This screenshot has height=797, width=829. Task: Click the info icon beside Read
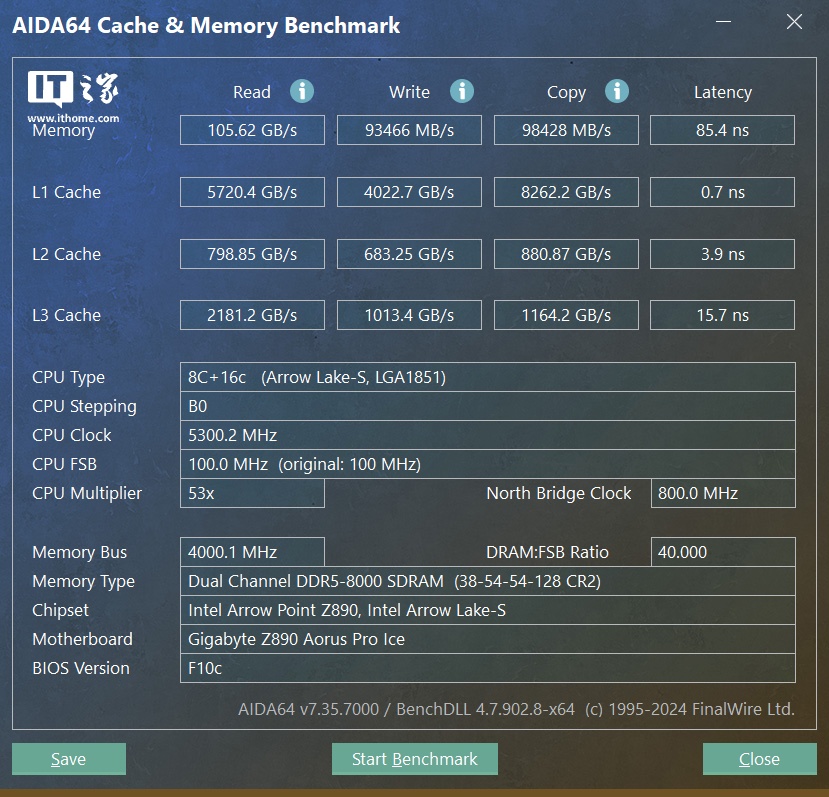[302, 91]
